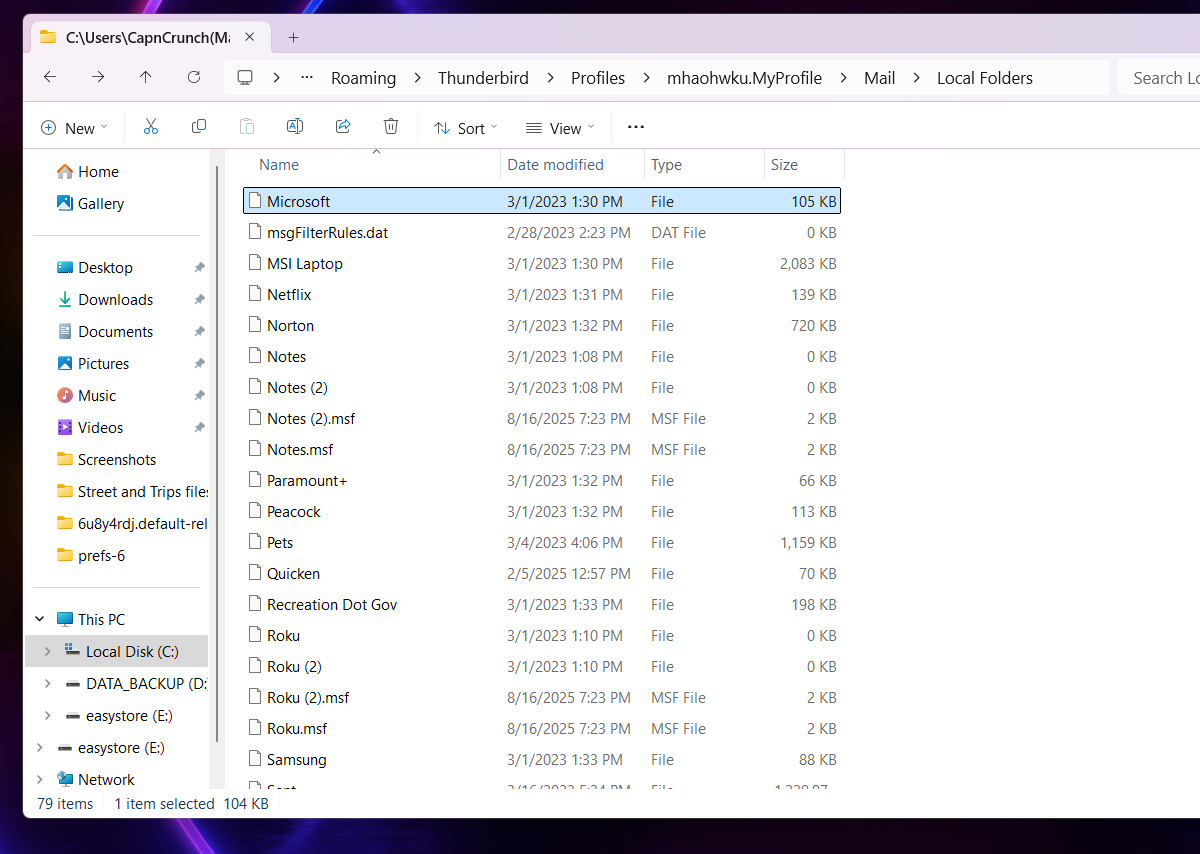The height and width of the screenshot is (854, 1200).
Task: Open a new tab with plus button
Action: pos(293,38)
